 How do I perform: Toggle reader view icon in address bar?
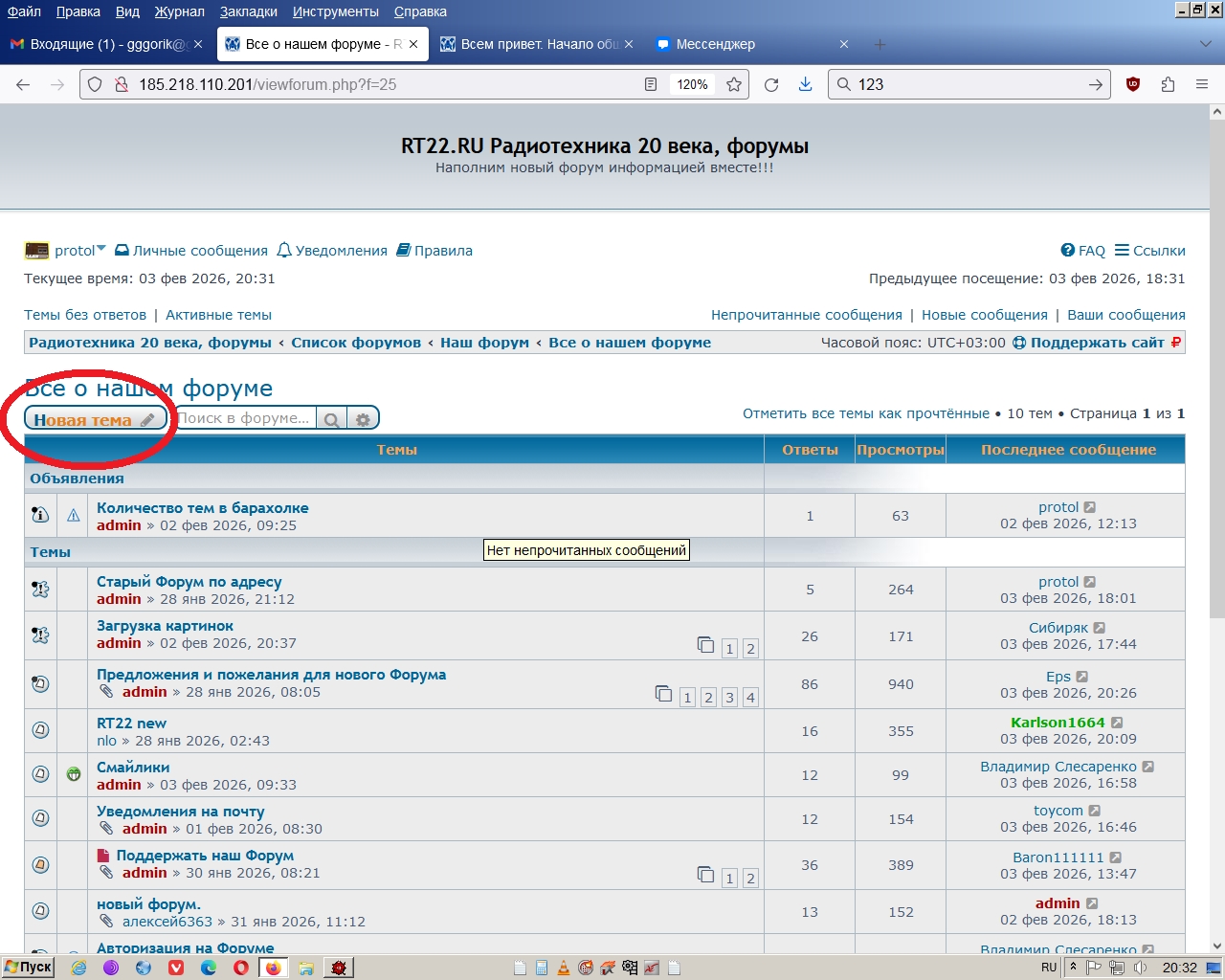point(651,84)
